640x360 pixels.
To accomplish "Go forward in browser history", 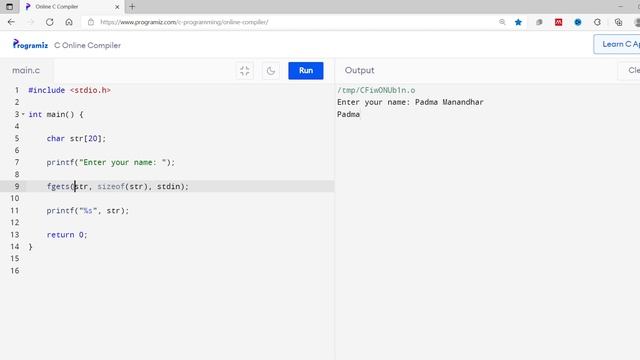I will tap(31, 22).
